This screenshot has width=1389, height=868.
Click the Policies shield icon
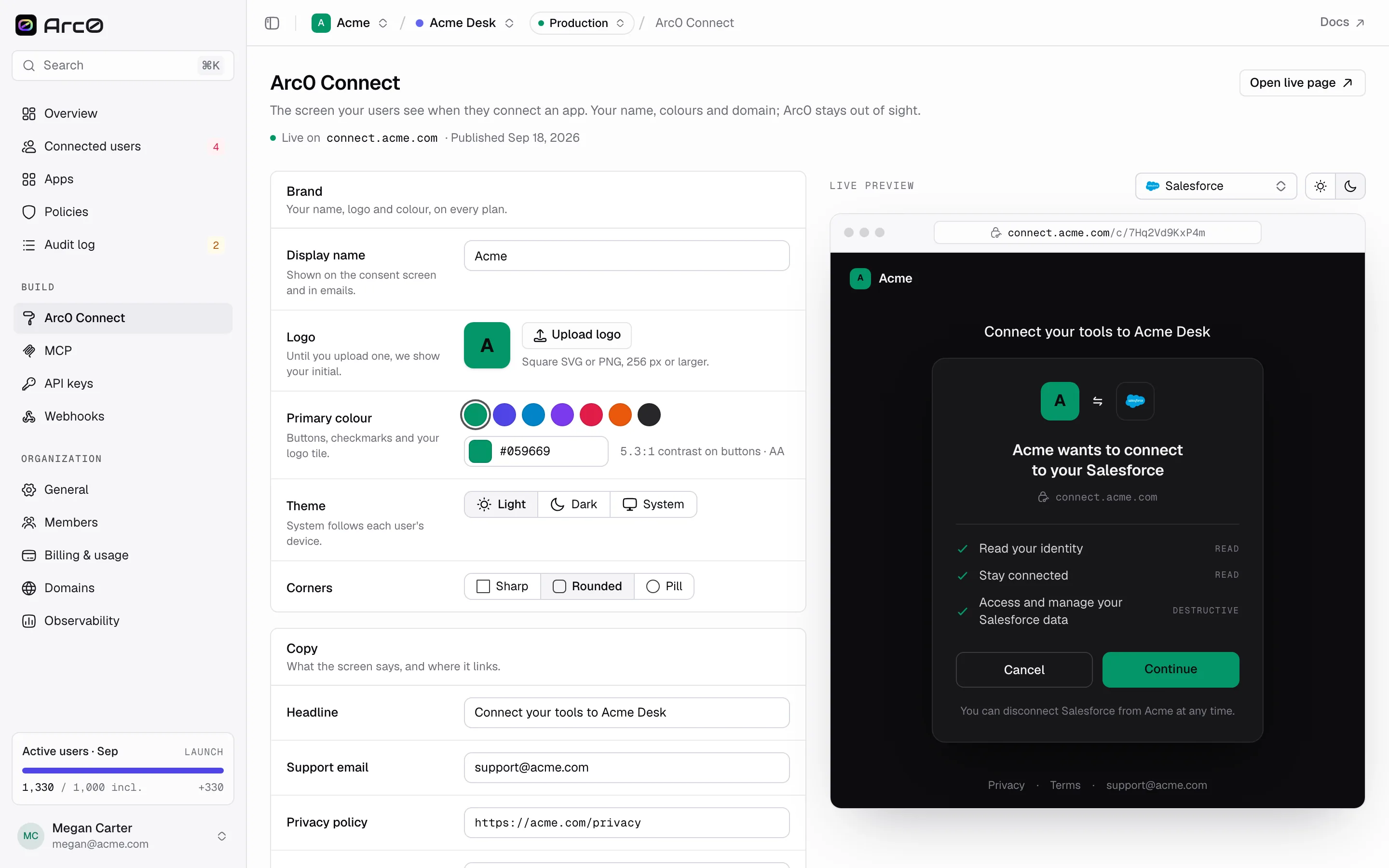click(x=29, y=212)
